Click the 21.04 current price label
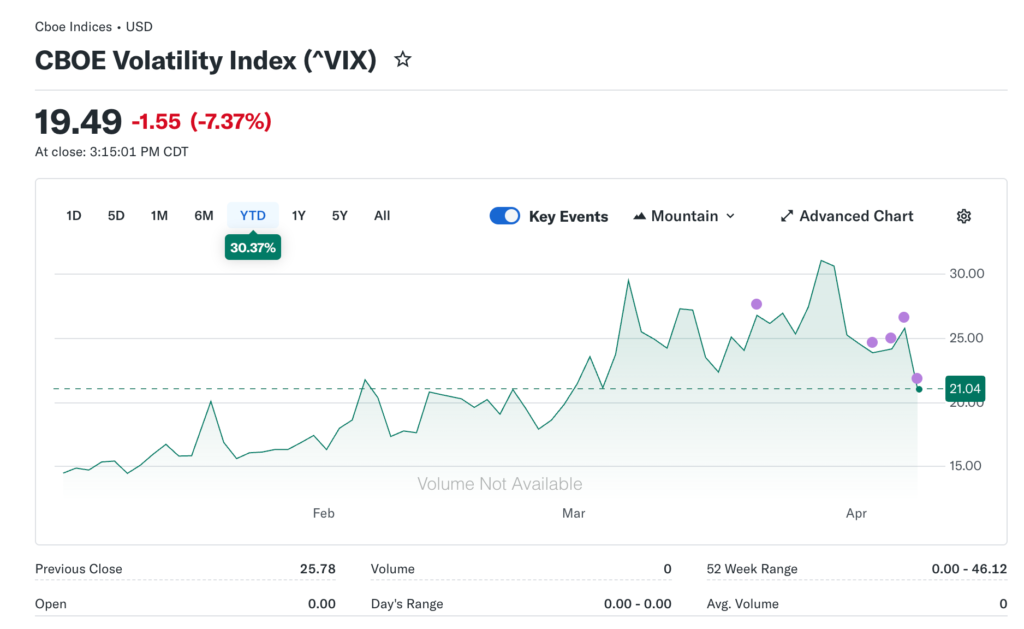This screenshot has width=1024, height=629. click(x=964, y=389)
